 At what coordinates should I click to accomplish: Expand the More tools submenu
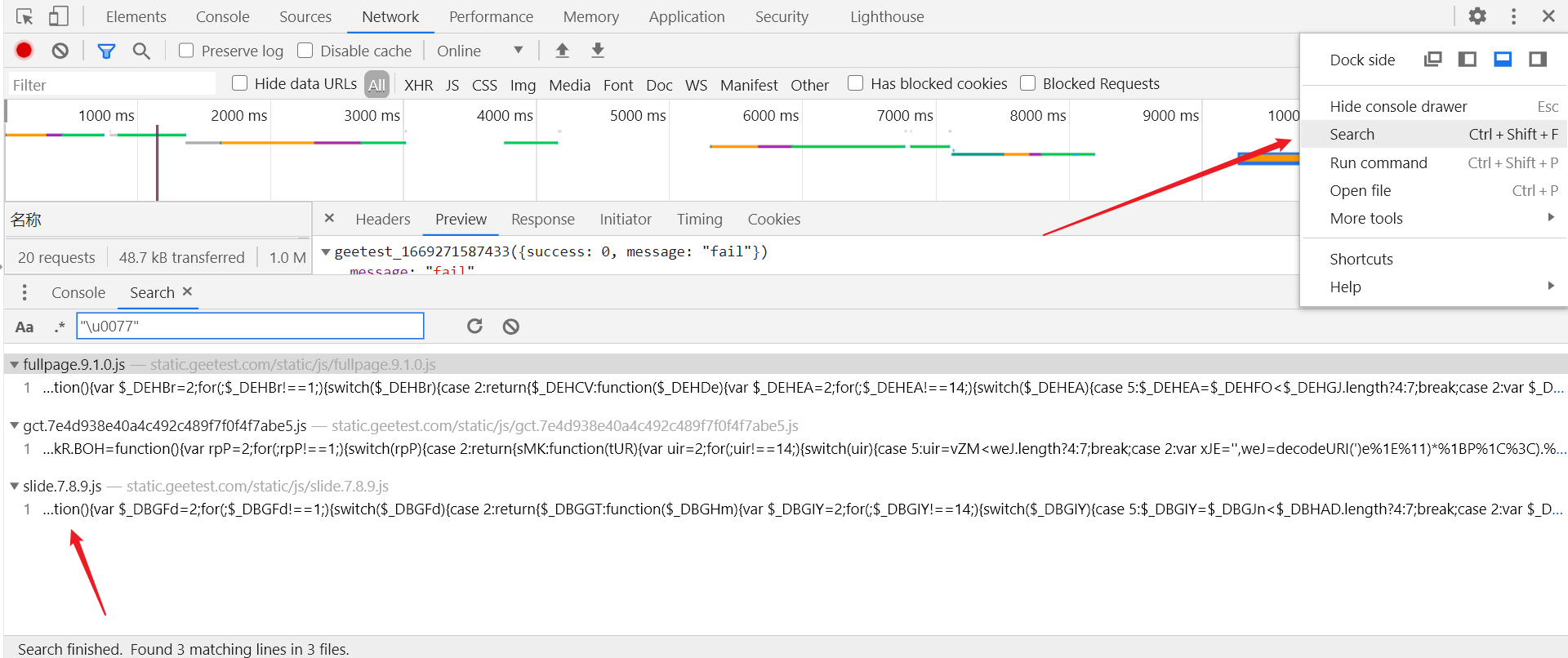click(1433, 218)
